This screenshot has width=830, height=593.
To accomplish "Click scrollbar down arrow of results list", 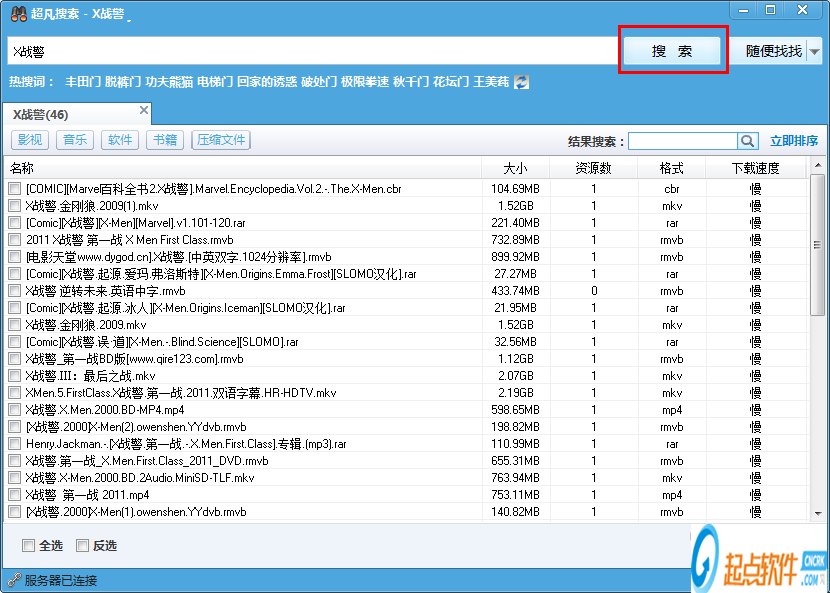I will tap(818, 513).
